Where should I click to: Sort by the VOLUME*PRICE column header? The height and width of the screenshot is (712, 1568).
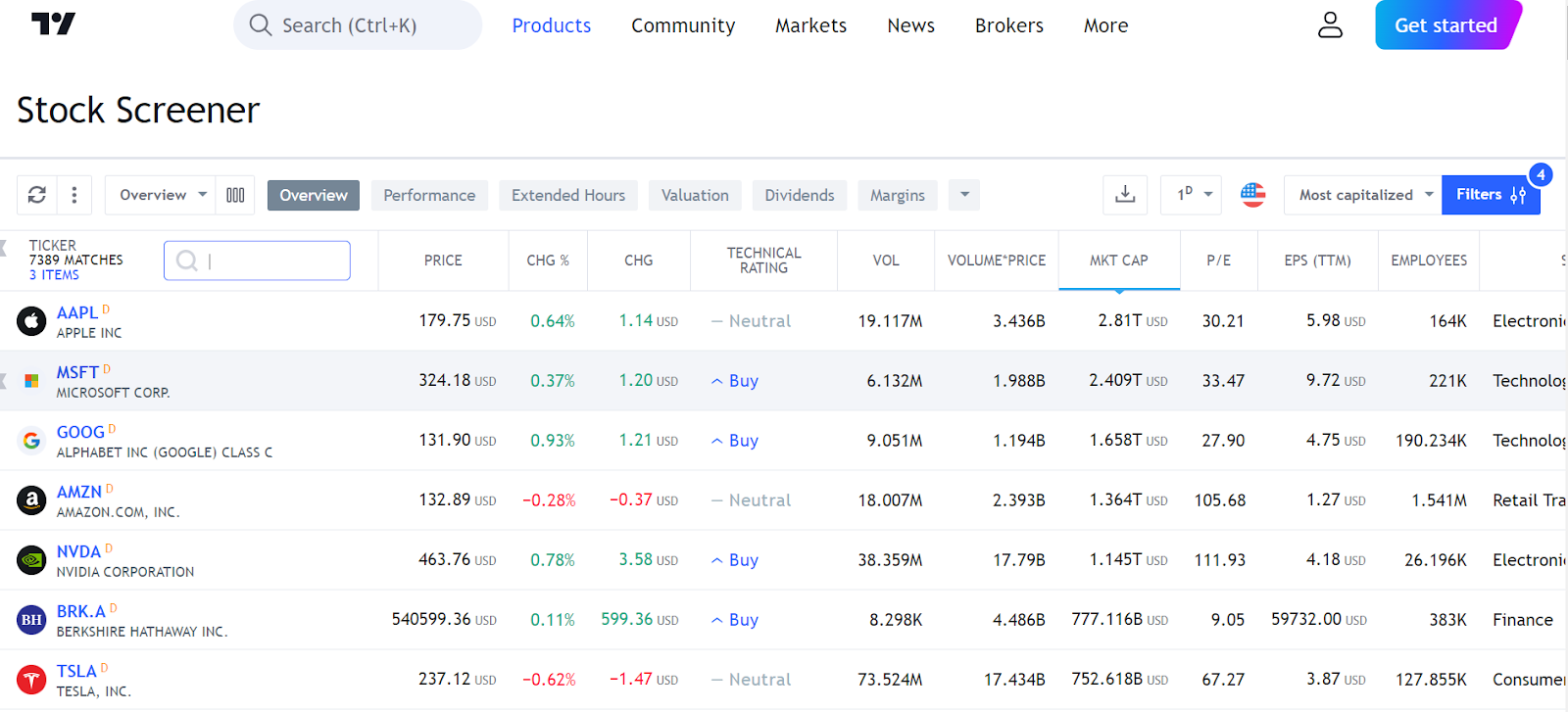(997, 261)
